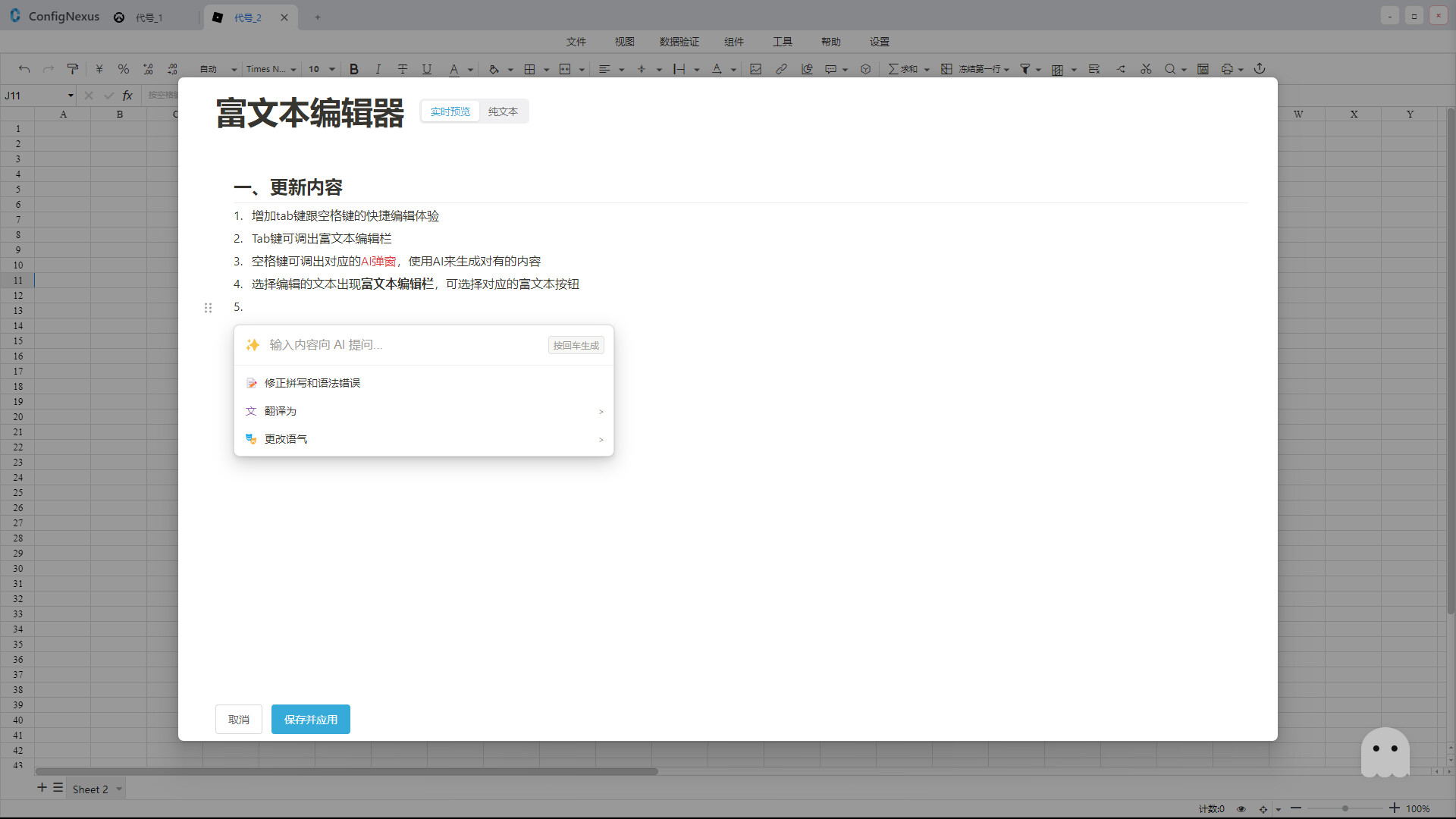Cut selection with the scissors icon
The width and height of the screenshot is (1456, 819).
coord(1146,69)
